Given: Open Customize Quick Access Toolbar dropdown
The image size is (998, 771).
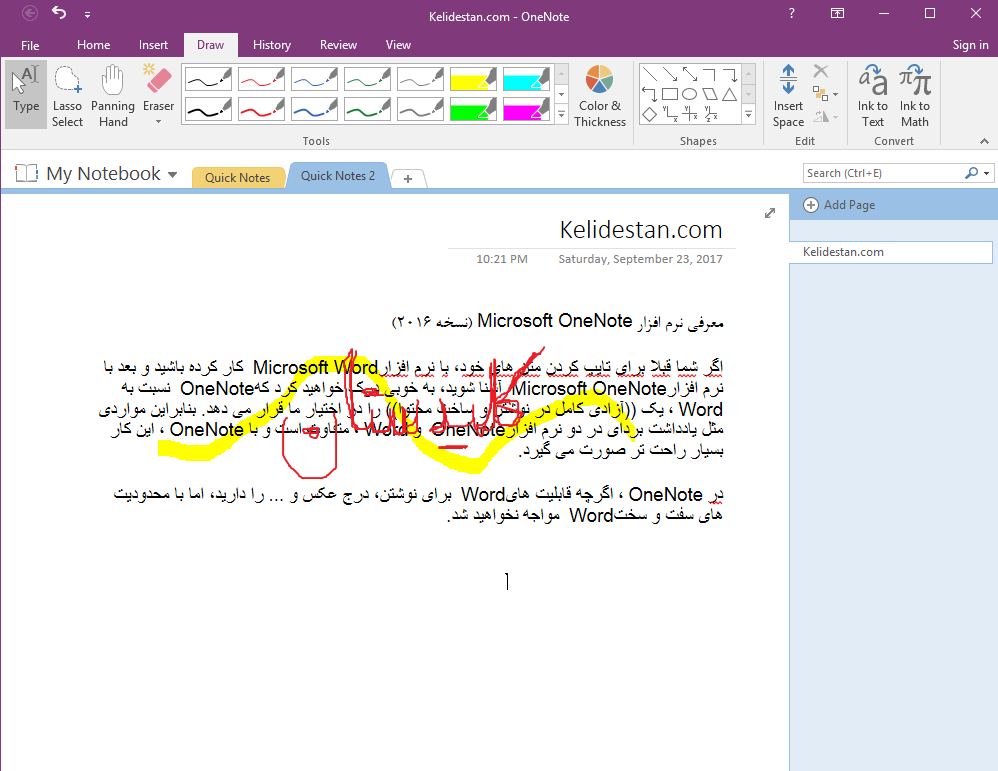Looking at the screenshot, I should tap(87, 14).
